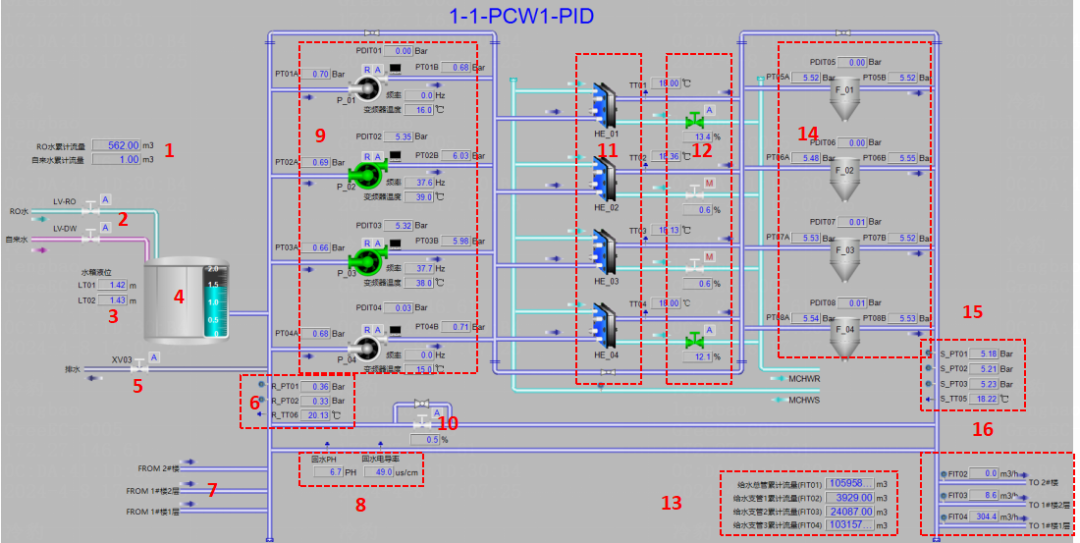This screenshot has height=543, width=1080.
Task: Click the PT06B value 5.55
Action: point(902,158)
